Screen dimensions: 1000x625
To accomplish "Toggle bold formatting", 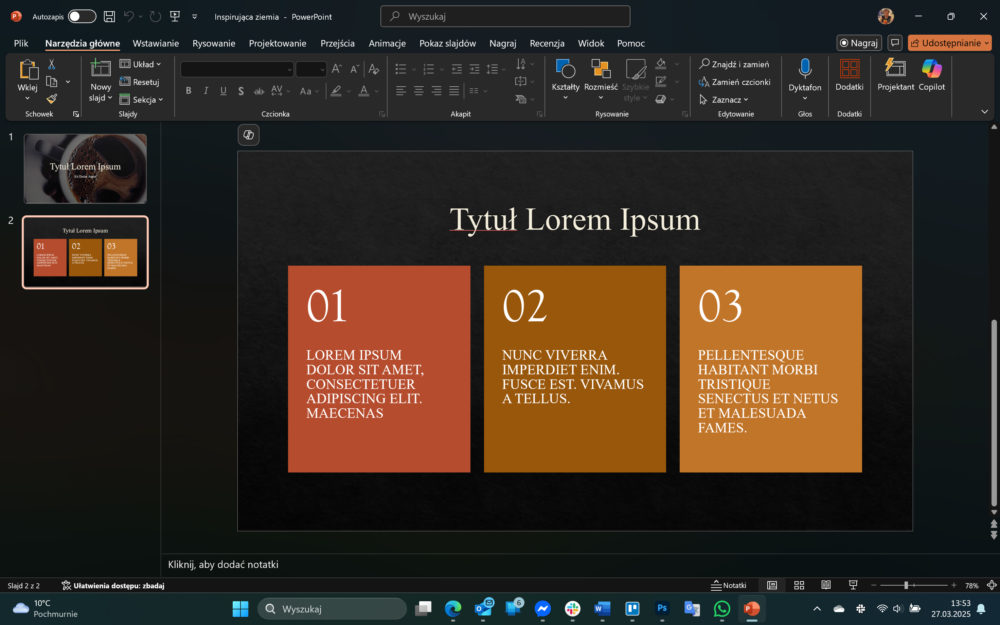I will point(188,91).
